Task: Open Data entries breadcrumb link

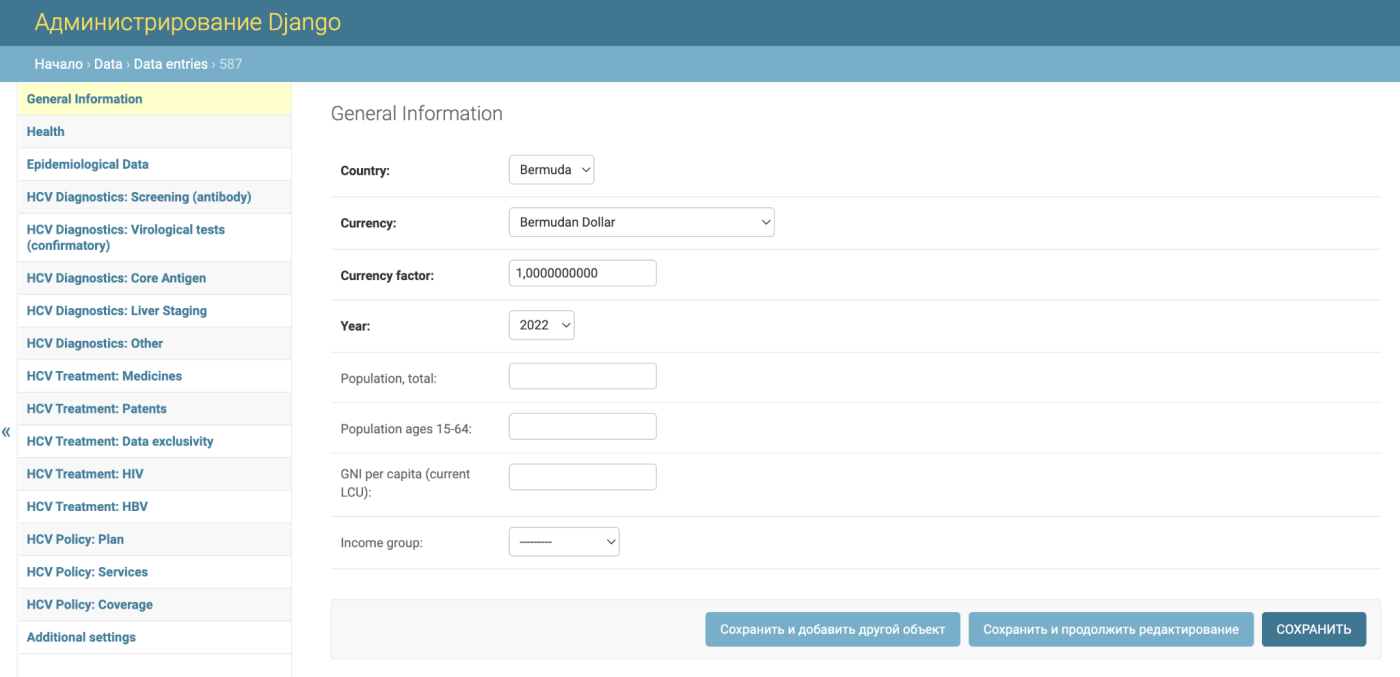Action: (171, 64)
